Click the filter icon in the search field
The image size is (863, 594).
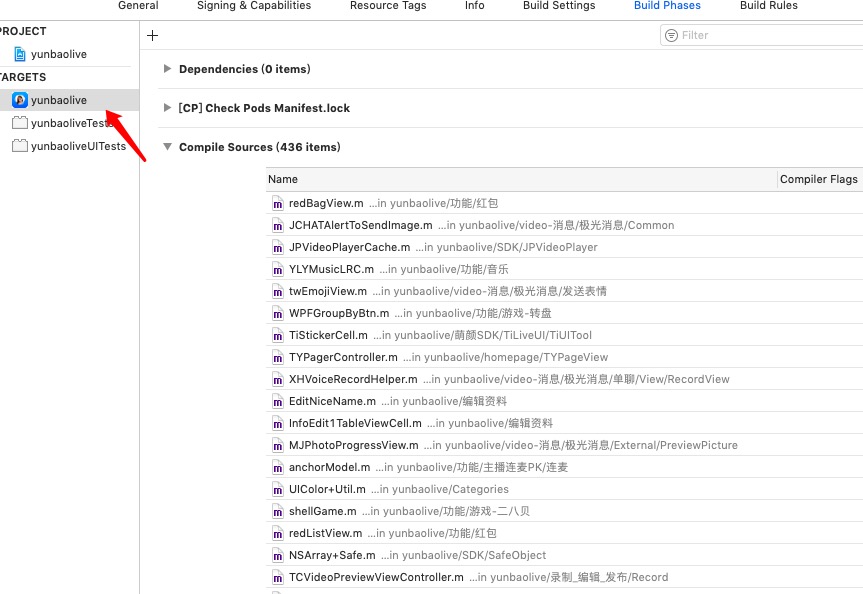[x=671, y=35]
